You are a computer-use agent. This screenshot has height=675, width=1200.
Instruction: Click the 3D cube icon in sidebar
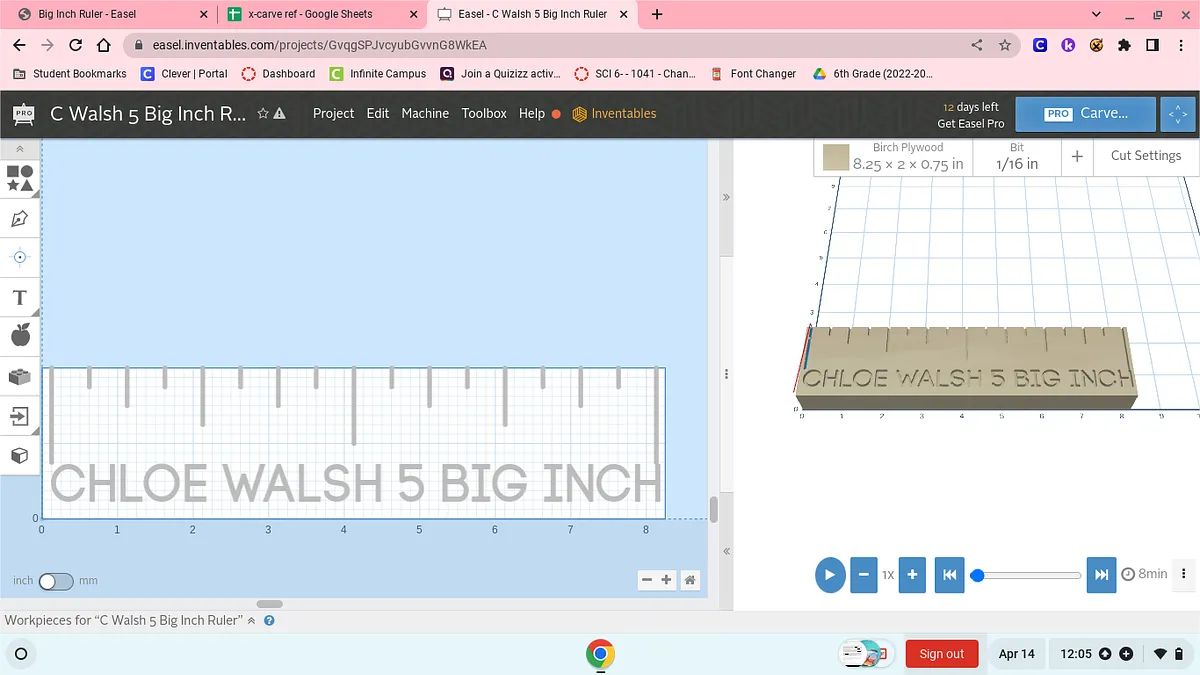coord(20,455)
